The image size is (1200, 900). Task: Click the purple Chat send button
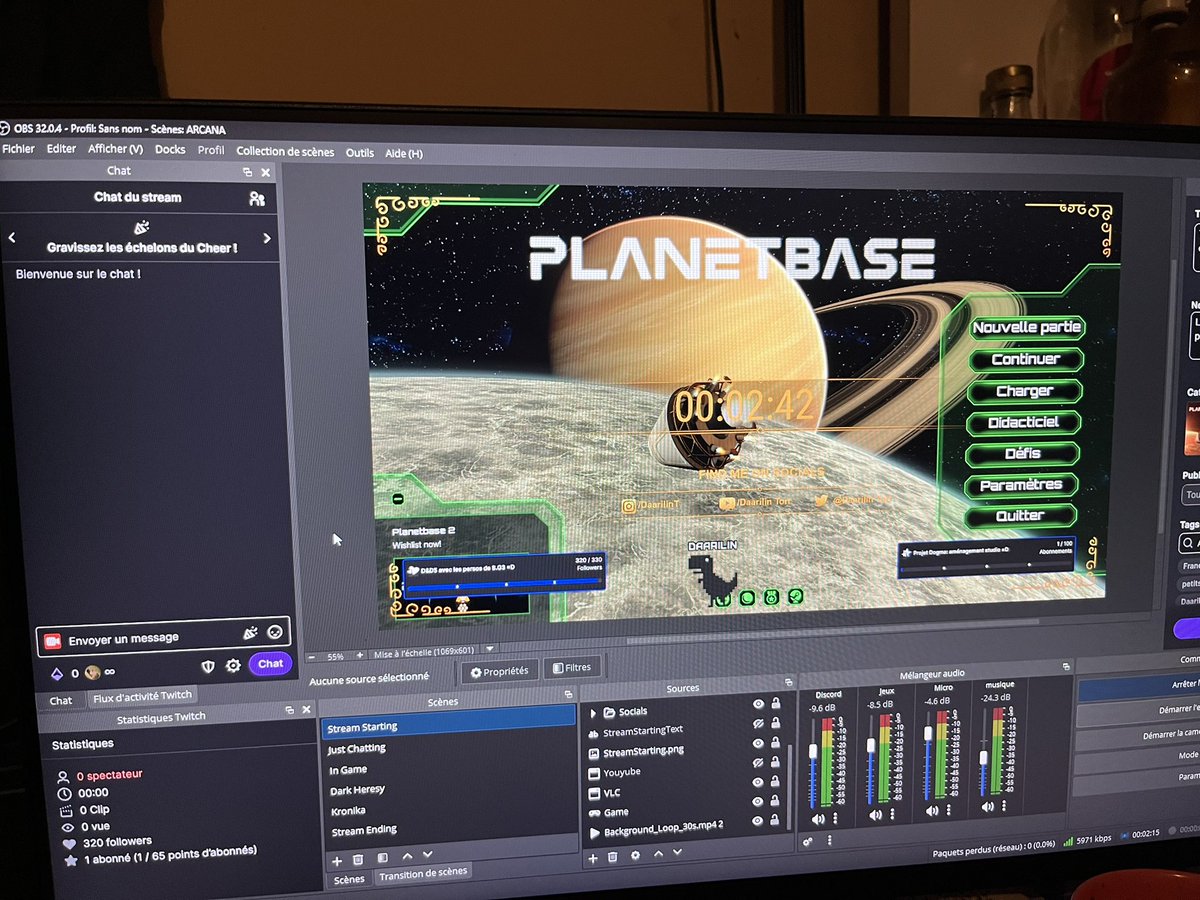coord(270,663)
